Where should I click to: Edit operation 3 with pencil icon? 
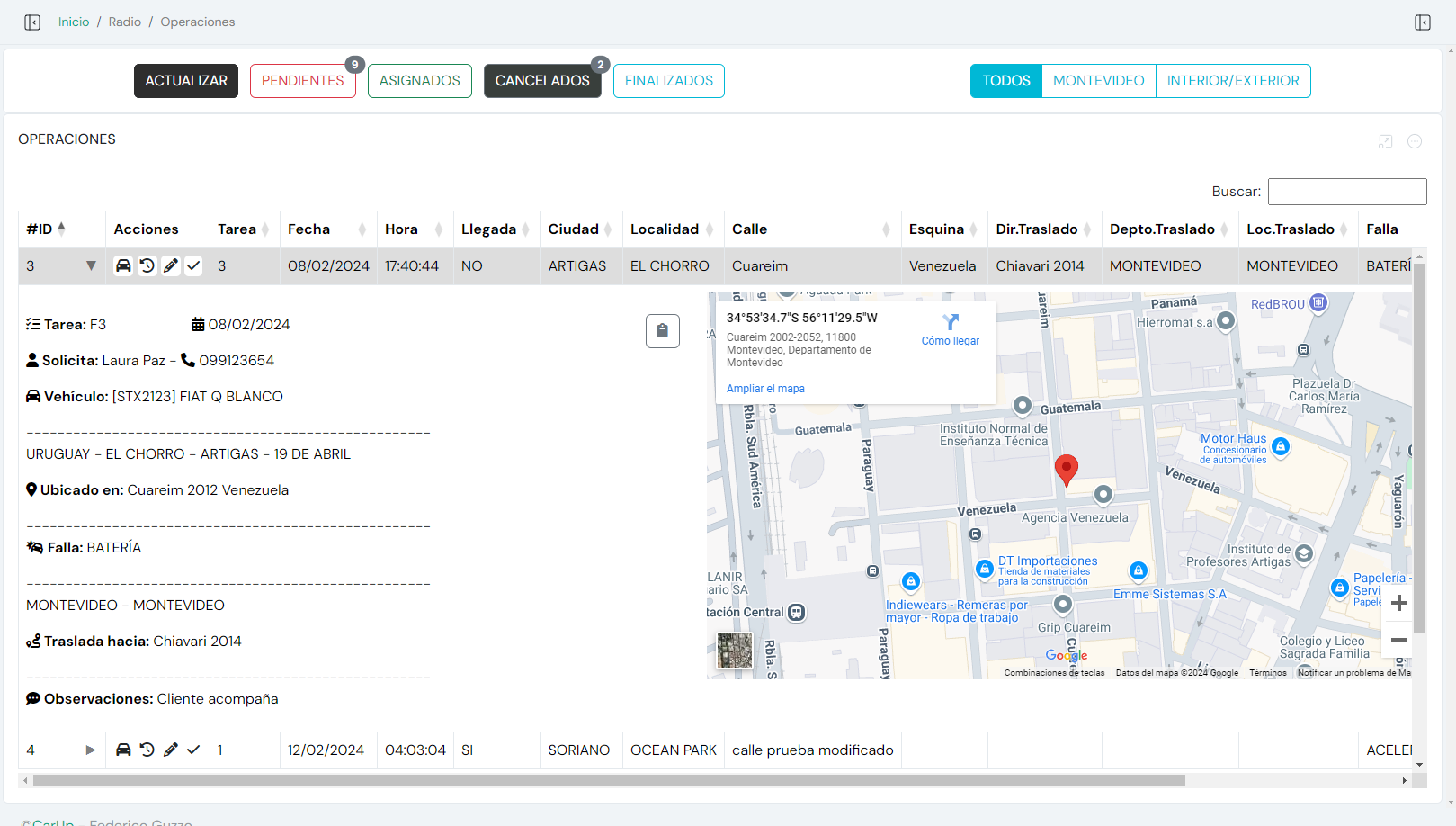[x=171, y=265]
